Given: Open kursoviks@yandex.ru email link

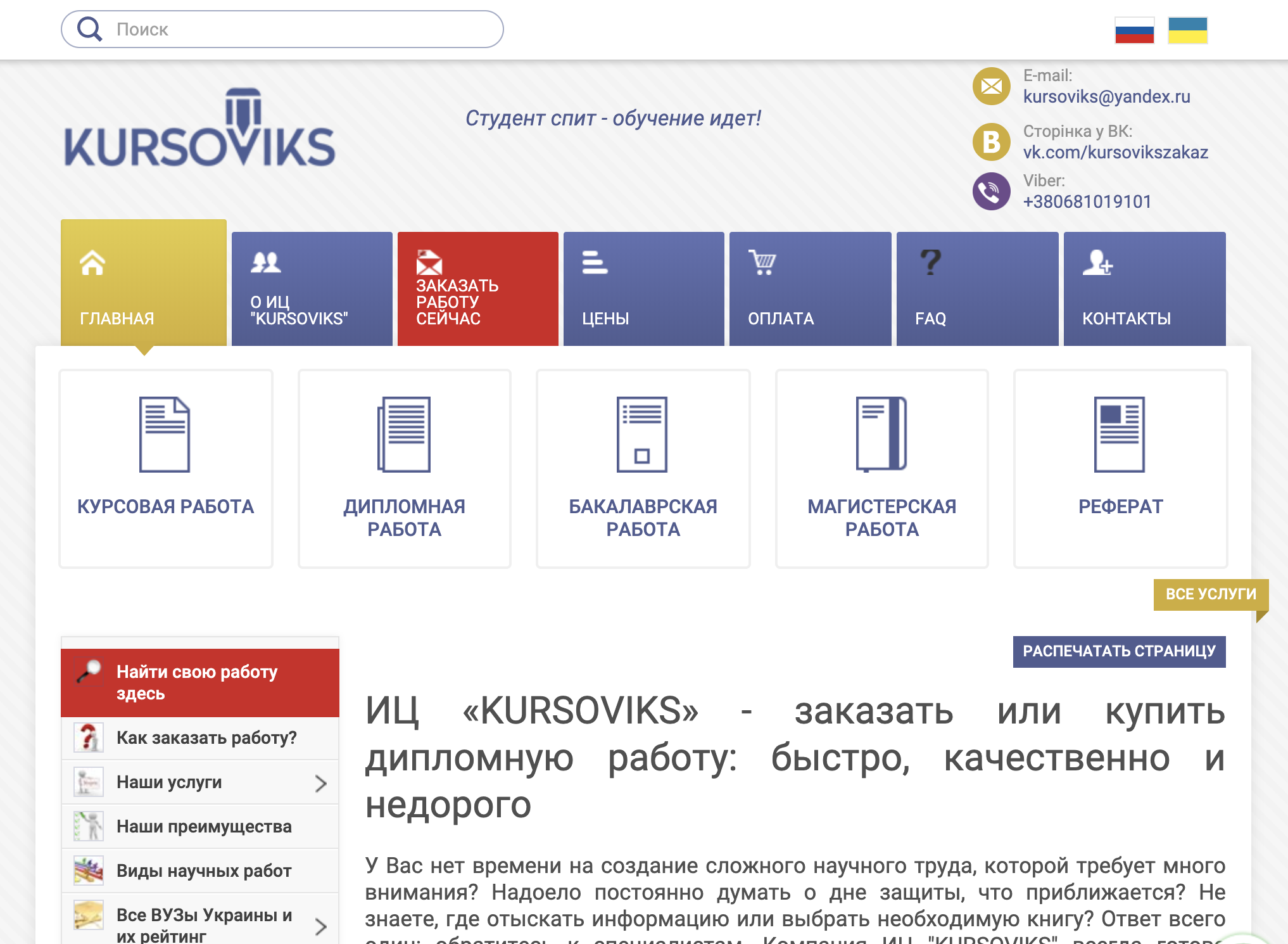Looking at the screenshot, I should (1106, 96).
